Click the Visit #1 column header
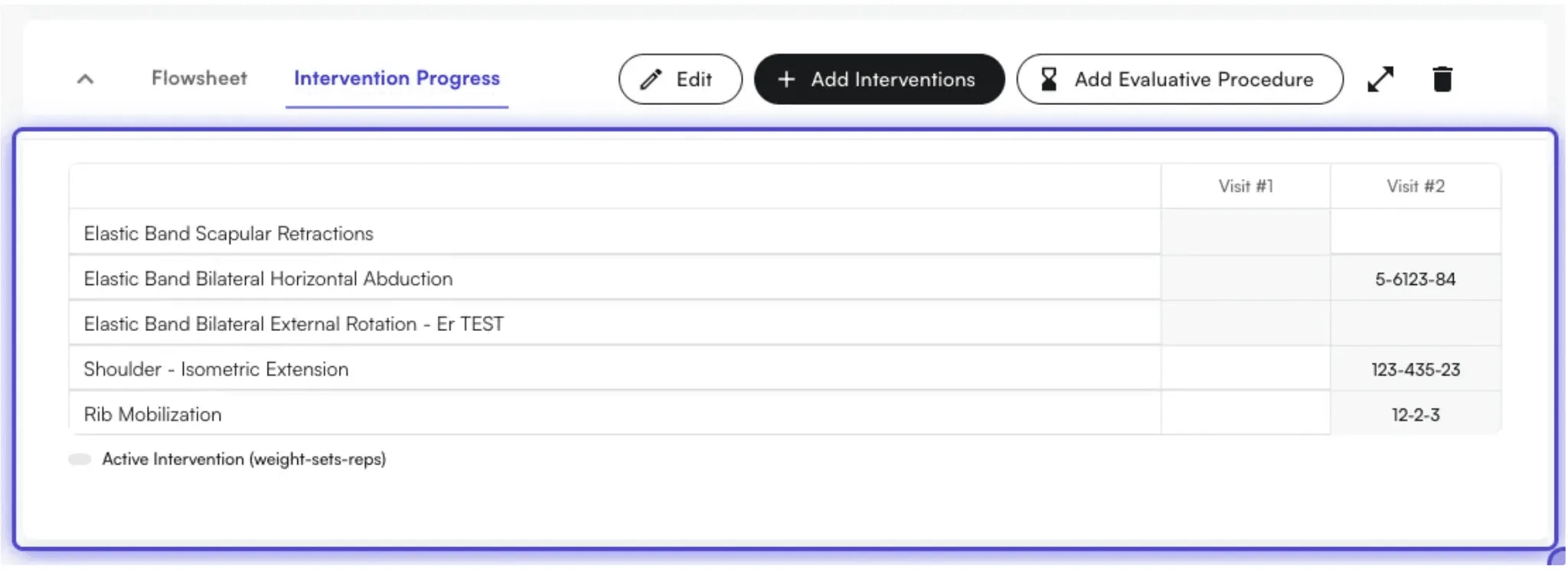1568x570 pixels. click(1244, 185)
